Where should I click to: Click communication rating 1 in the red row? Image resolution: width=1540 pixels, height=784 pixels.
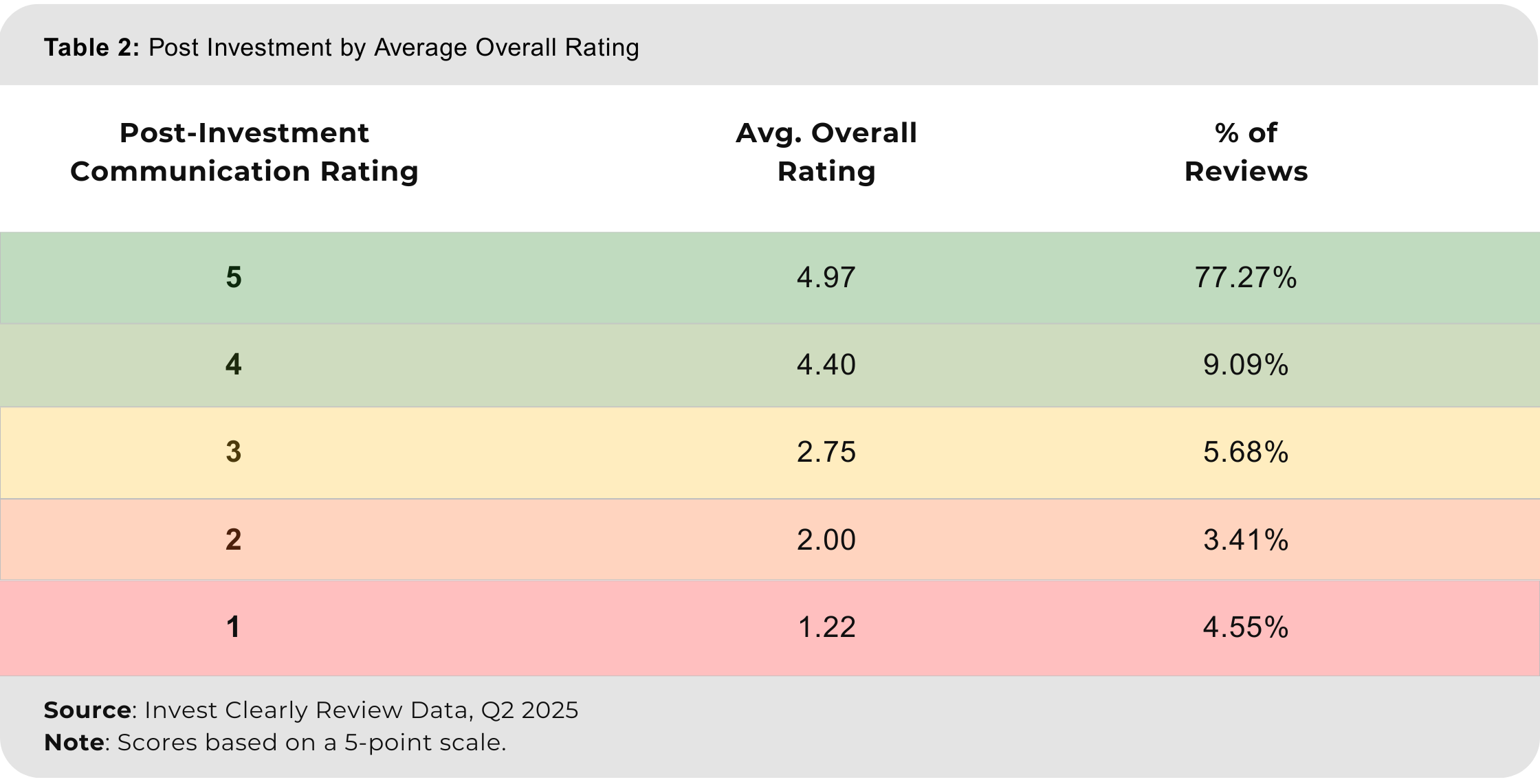click(234, 627)
